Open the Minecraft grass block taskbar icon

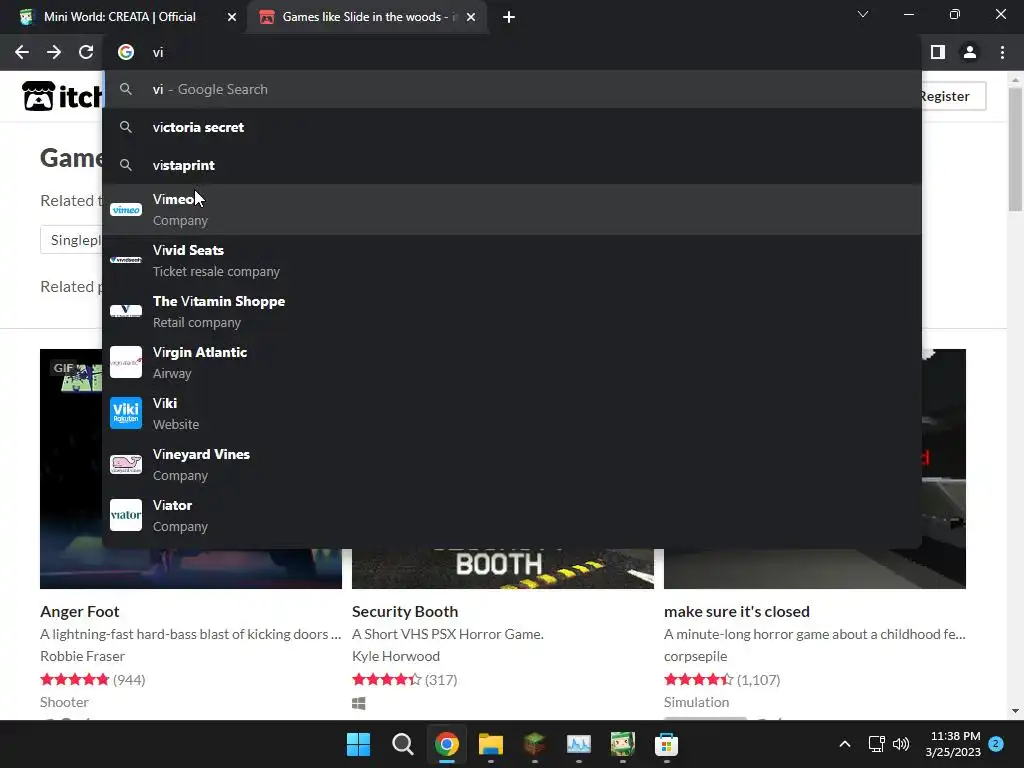click(534, 744)
